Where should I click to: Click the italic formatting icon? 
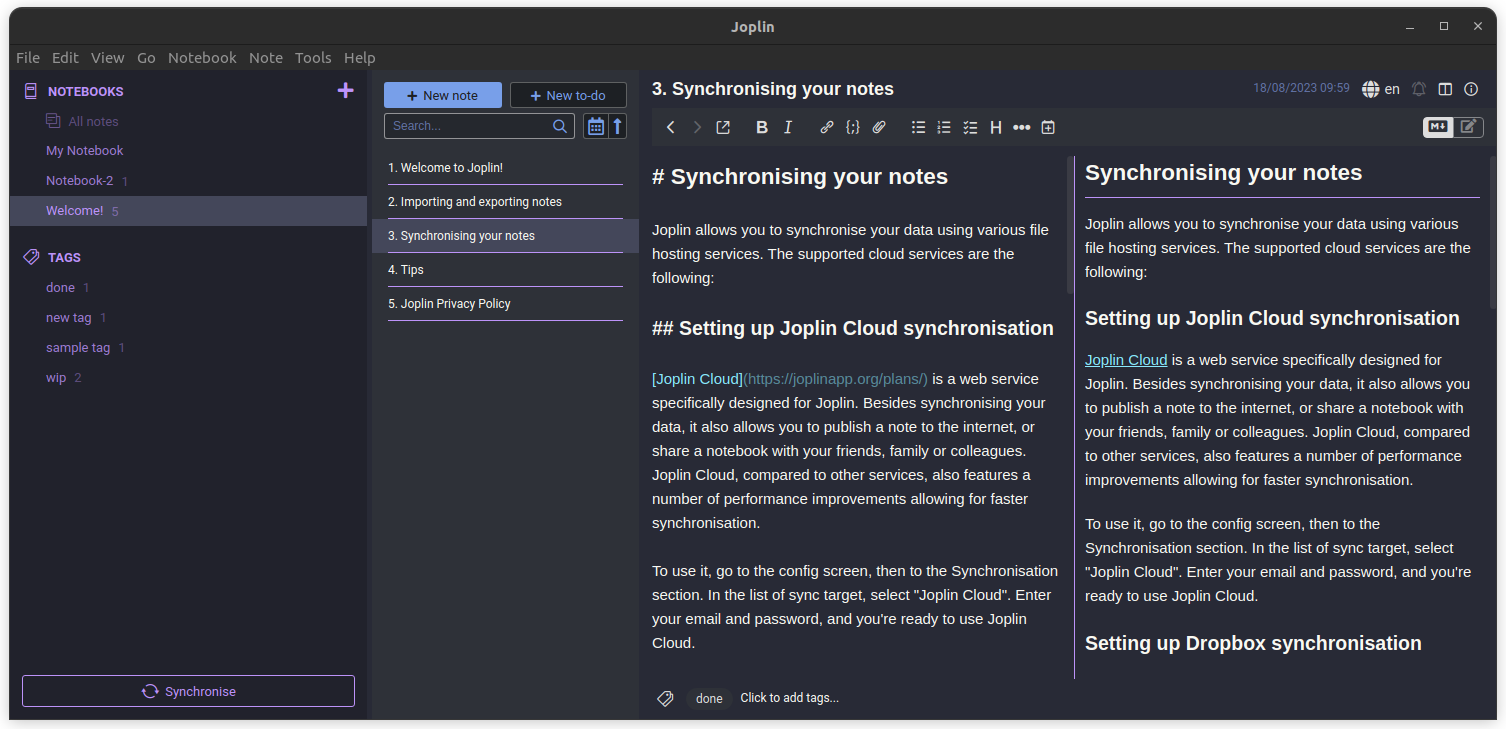[788, 127]
